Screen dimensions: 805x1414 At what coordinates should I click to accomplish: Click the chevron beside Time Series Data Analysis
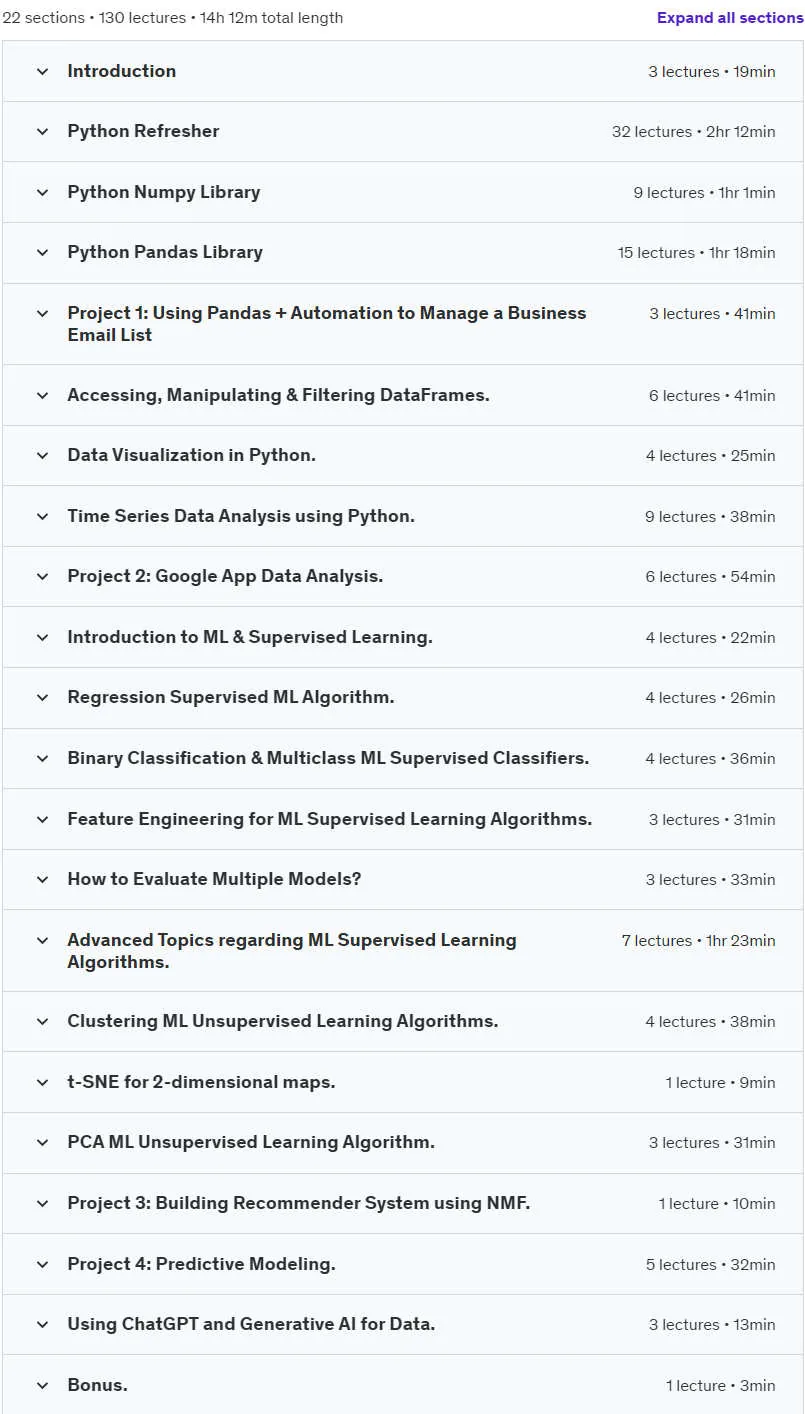pyautogui.click(x=42, y=517)
